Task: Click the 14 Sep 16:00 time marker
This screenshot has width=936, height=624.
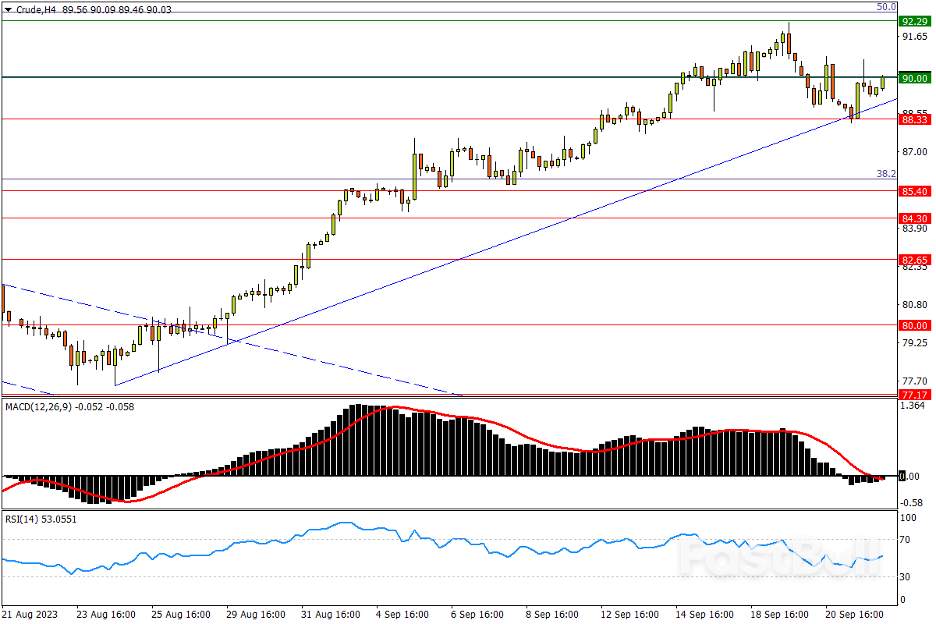Action: pyautogui.click(x=702, y=614)
